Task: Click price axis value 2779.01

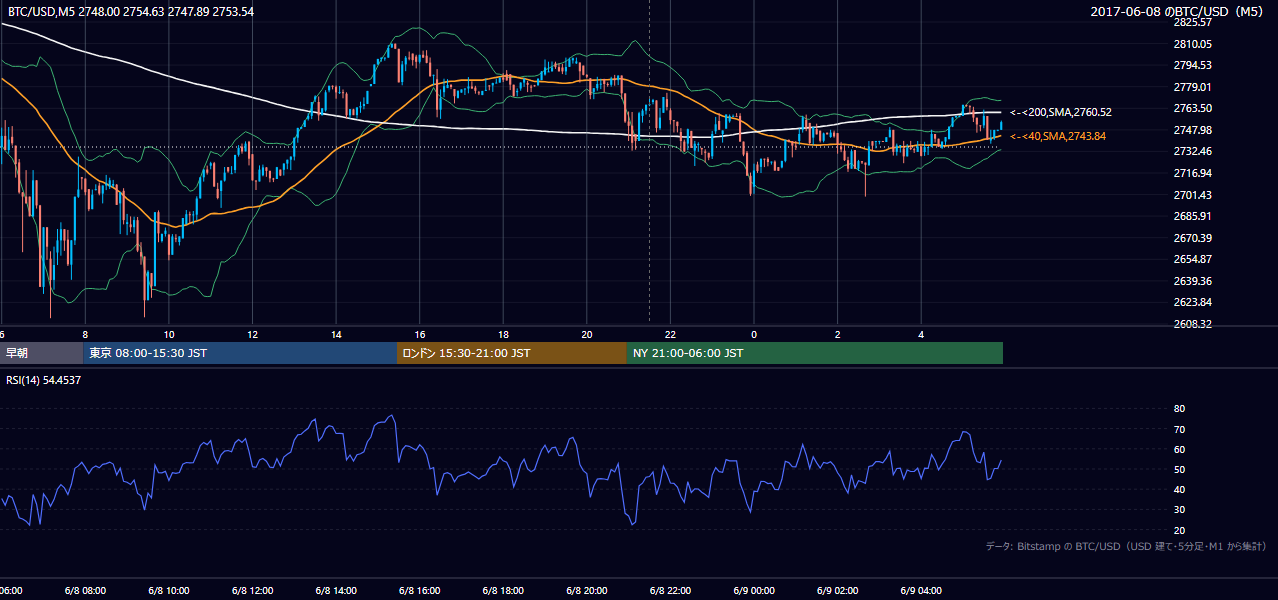Action: point(1193,87)
